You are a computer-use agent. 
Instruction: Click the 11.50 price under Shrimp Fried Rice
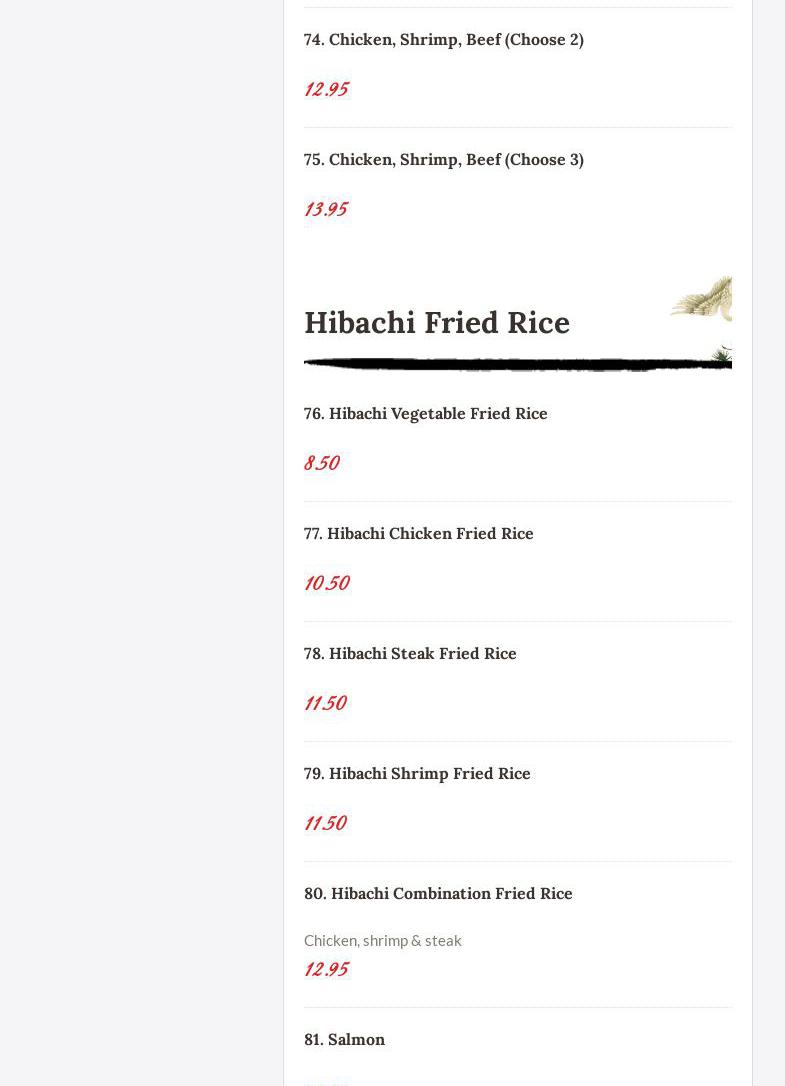coord(325,823)
